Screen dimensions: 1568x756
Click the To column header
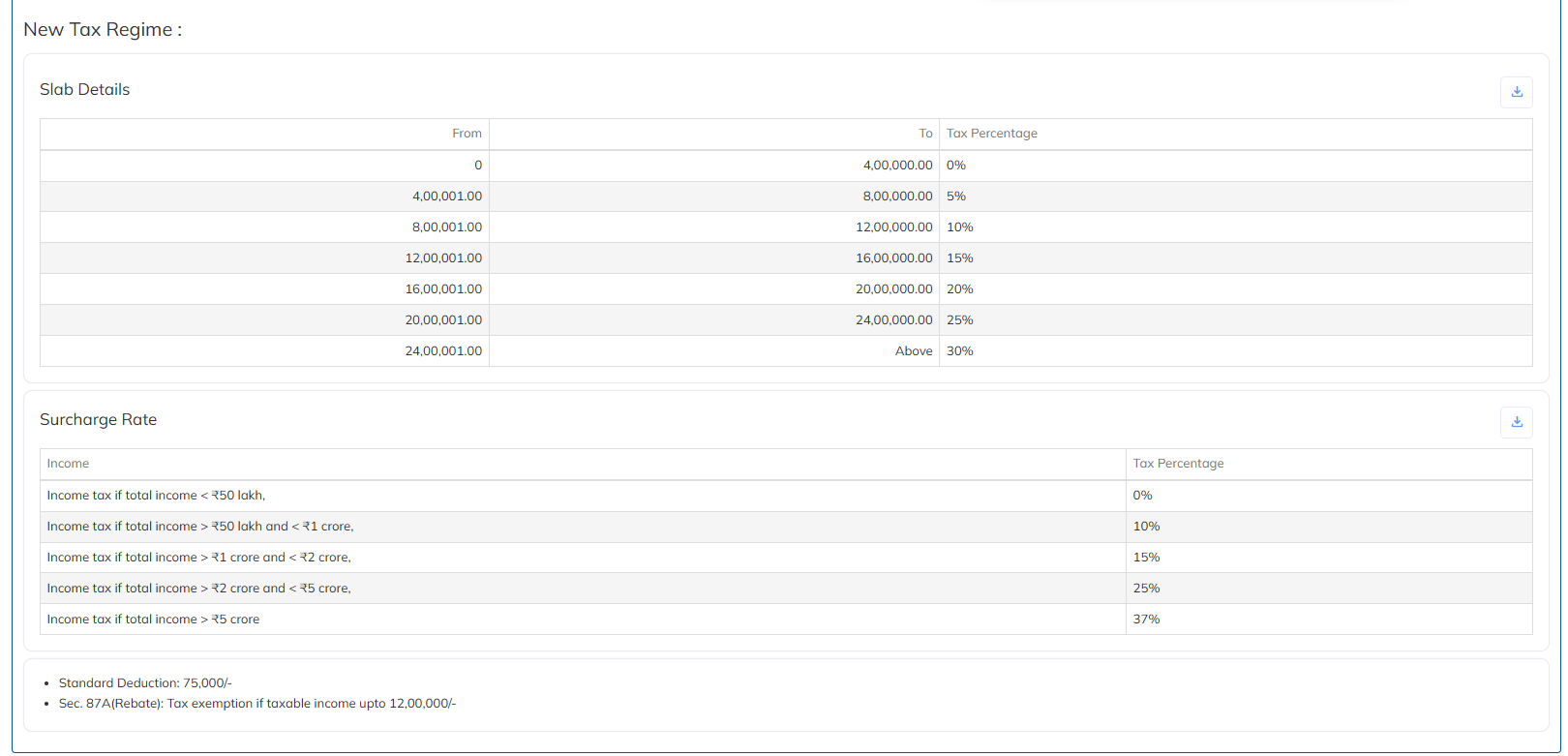click(x=925, y=134)
